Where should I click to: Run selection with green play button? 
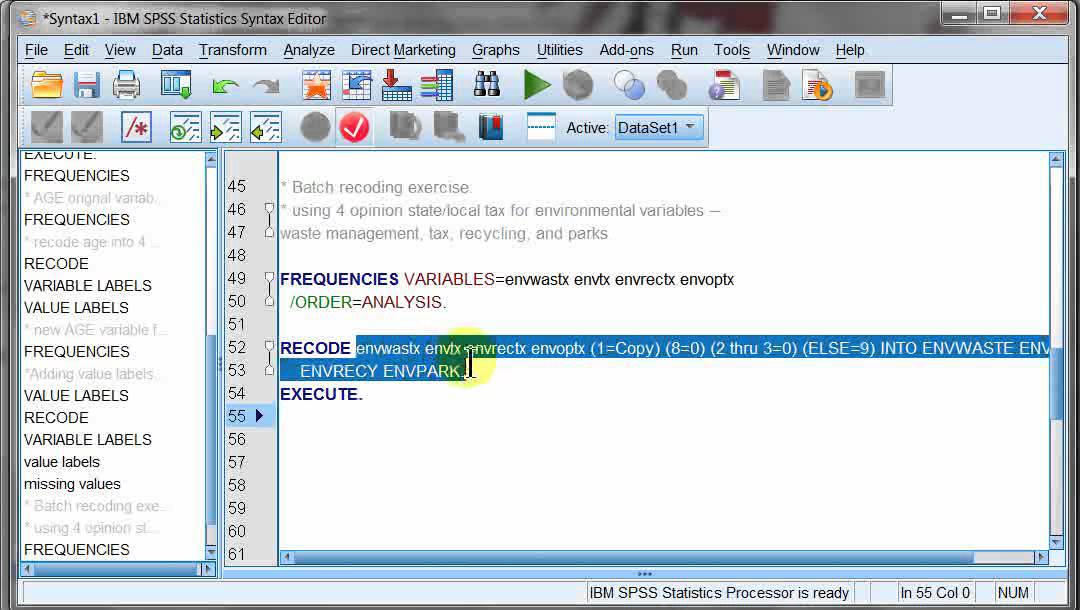click(x=537, y=85)
